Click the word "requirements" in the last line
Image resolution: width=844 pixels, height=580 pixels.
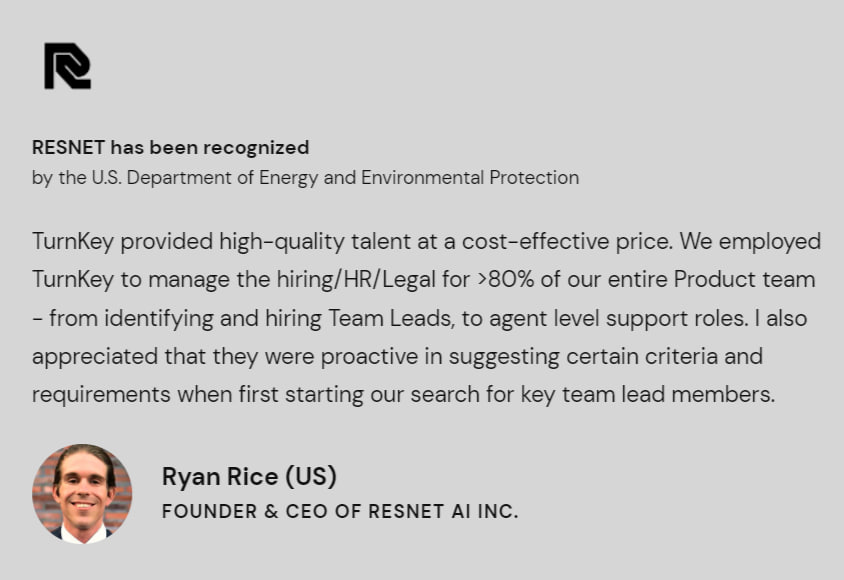point(102,394)
